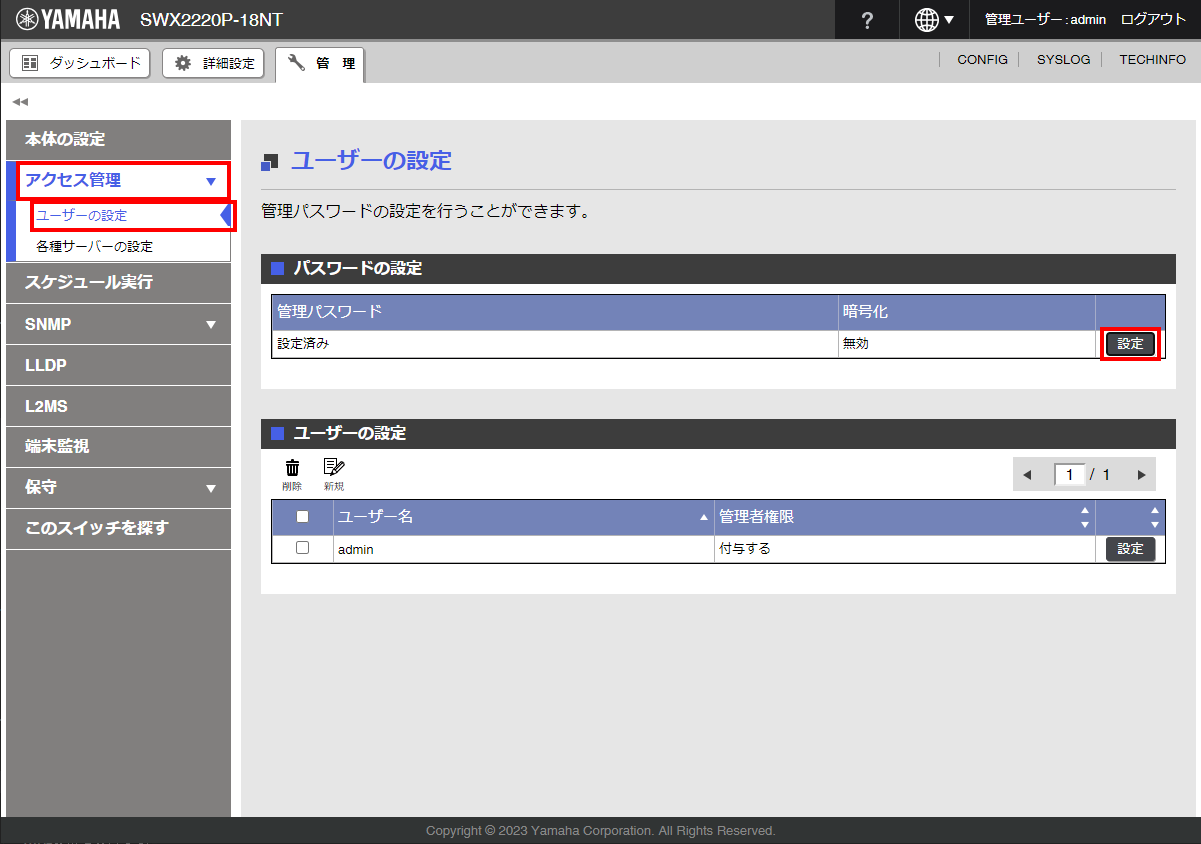Go to the next page arrow
Screen dimensions: 1201x844
coord(1140,475)
